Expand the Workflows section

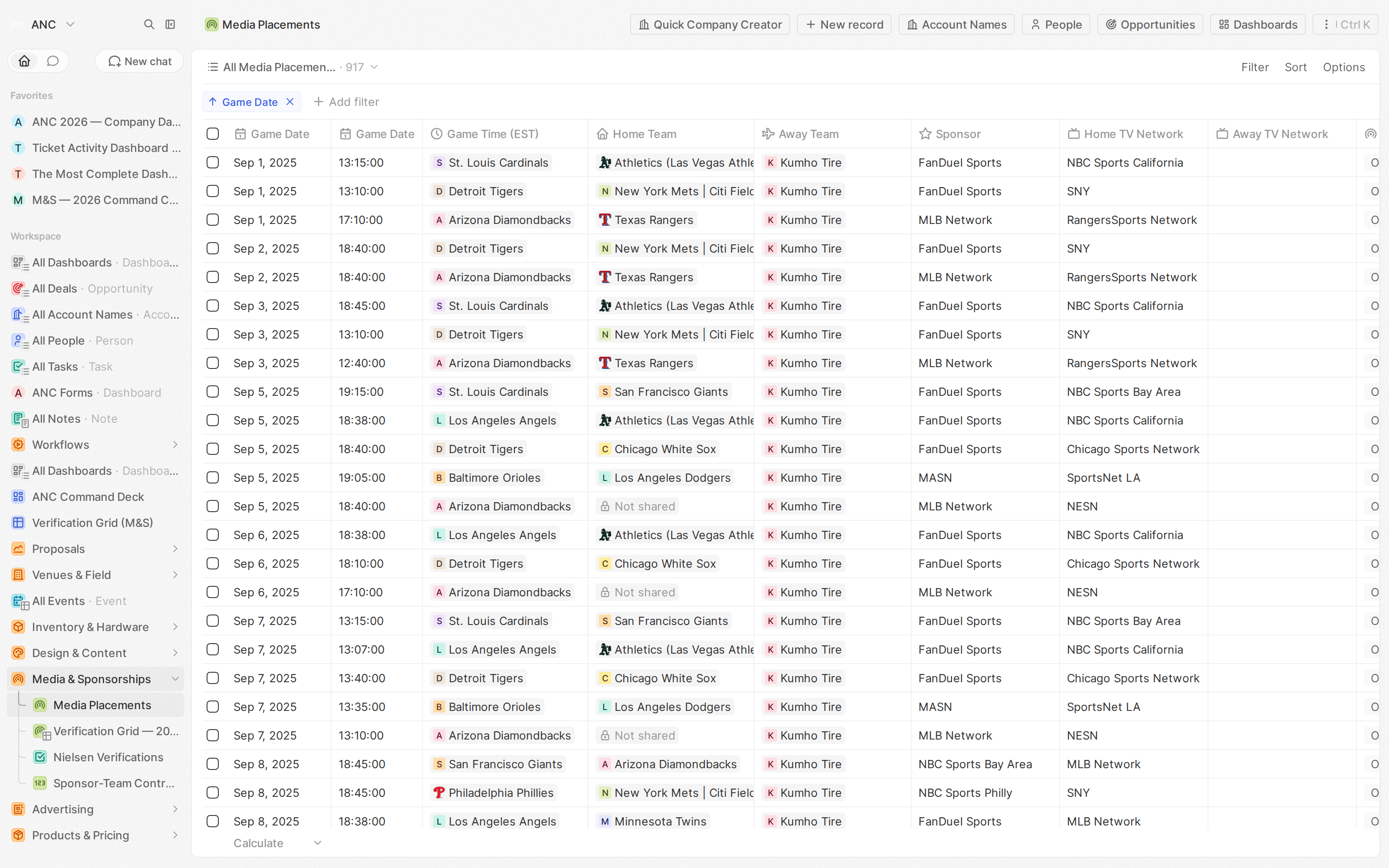175,444
